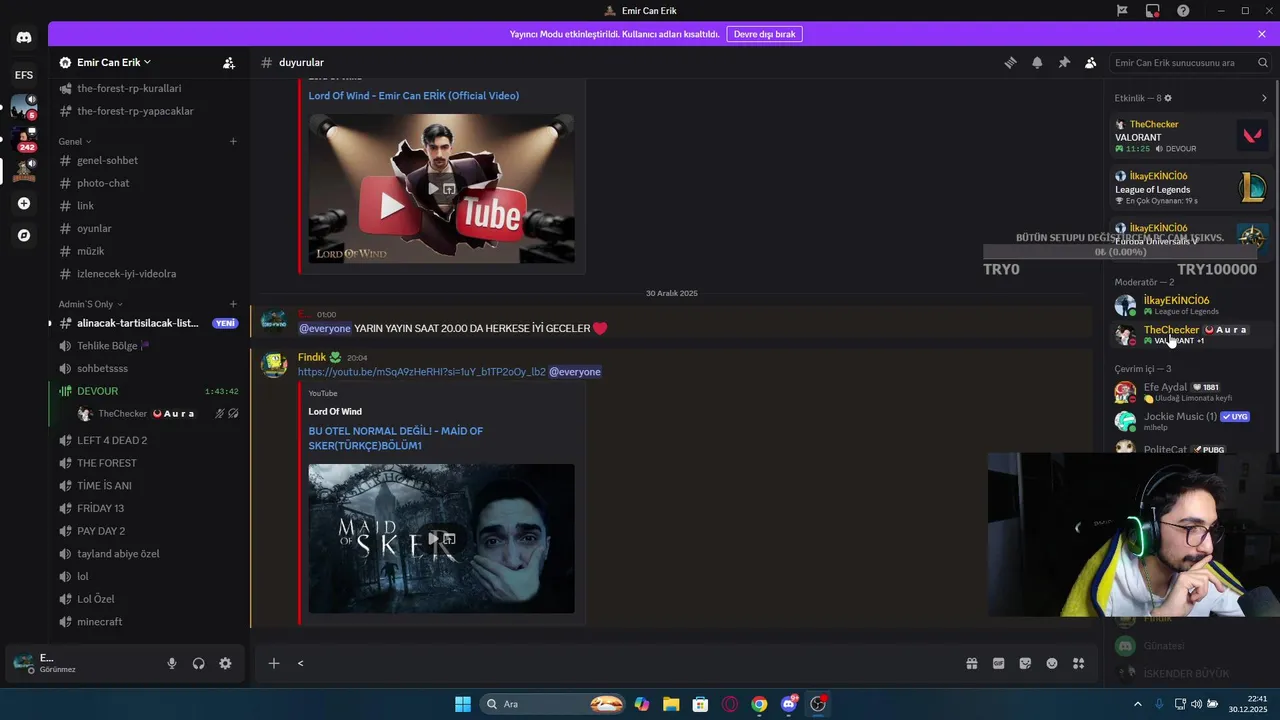Dismiss the Streamer Mode banner with the X
The height and width of the screenshot is (720, 1280).
pos(1262,34)
